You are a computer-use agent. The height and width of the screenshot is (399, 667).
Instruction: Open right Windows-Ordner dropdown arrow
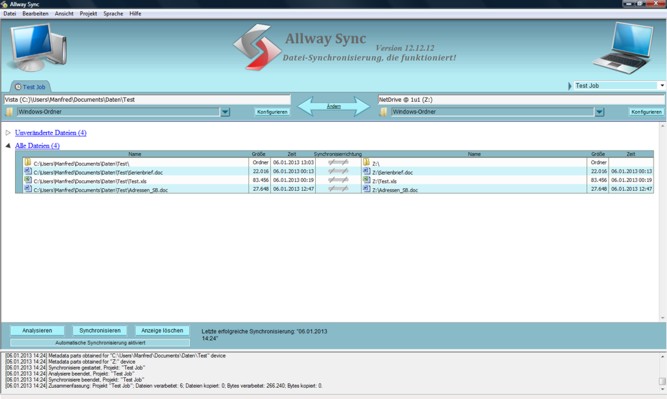coord(599,112)
